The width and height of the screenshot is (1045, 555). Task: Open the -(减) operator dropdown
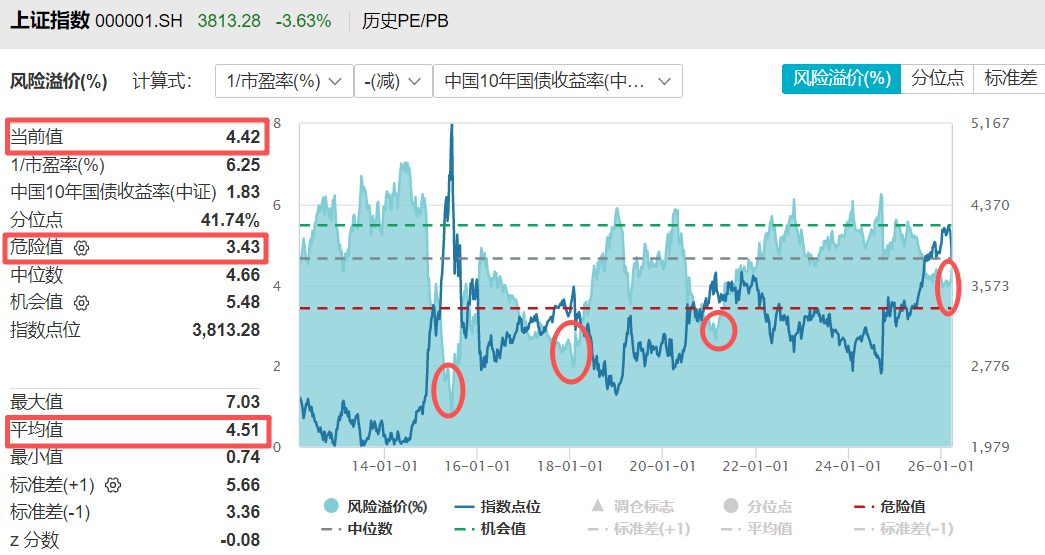coord(392,81)
